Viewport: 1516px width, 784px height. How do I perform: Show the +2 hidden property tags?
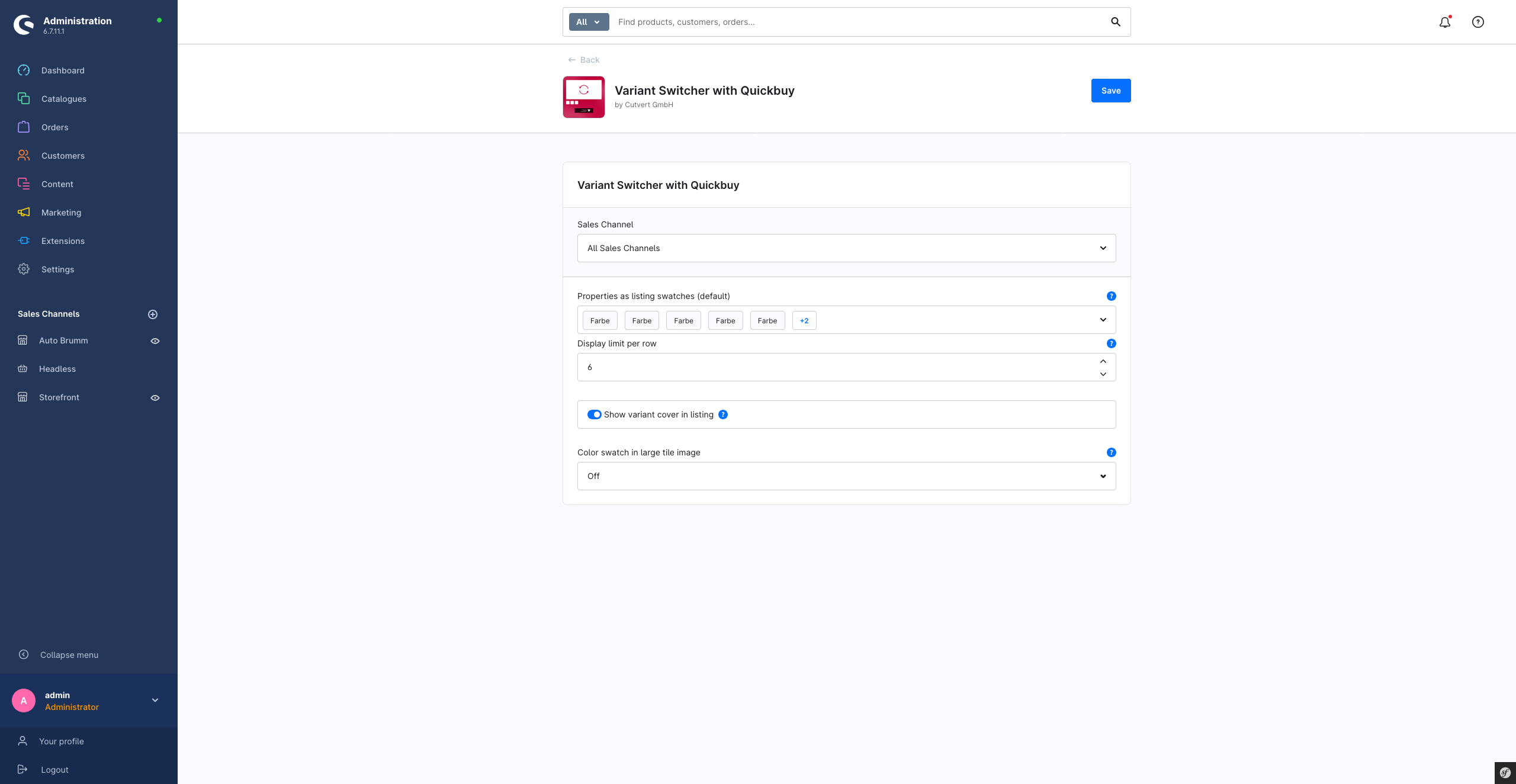[804, 320]
